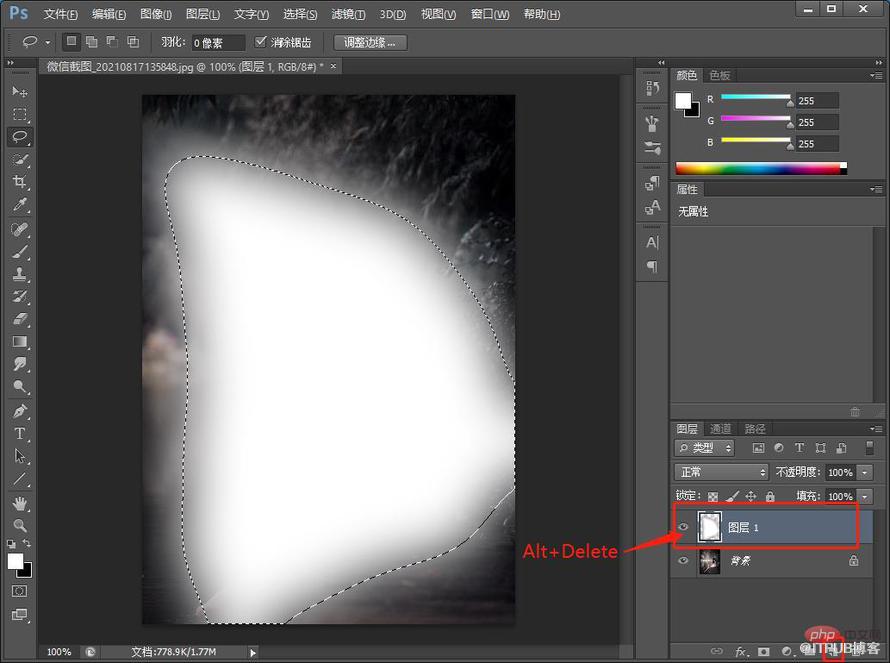
Task: Select the Crop tool
Action: (x=20, y=182)
